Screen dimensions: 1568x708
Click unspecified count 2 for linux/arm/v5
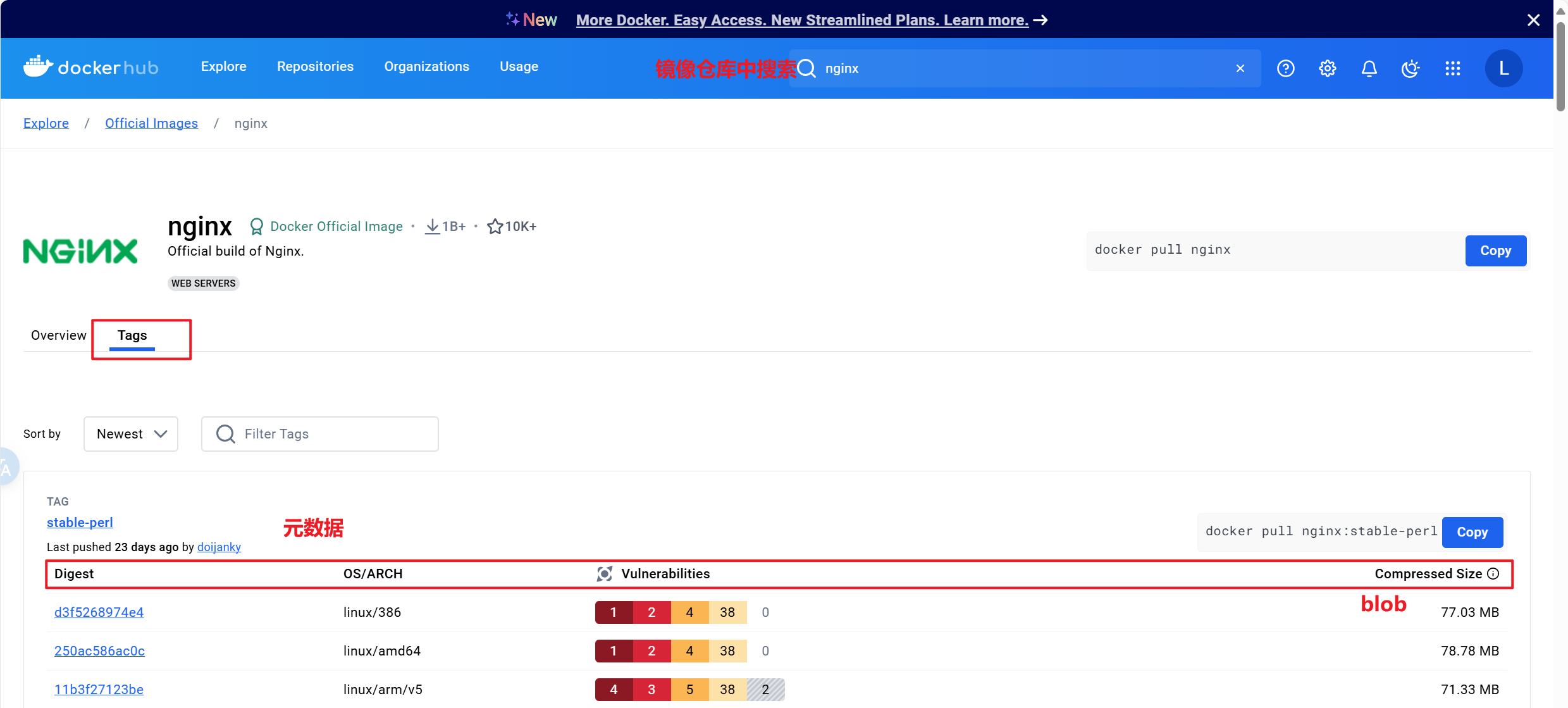pyautogui.click(x=766, y=690)
